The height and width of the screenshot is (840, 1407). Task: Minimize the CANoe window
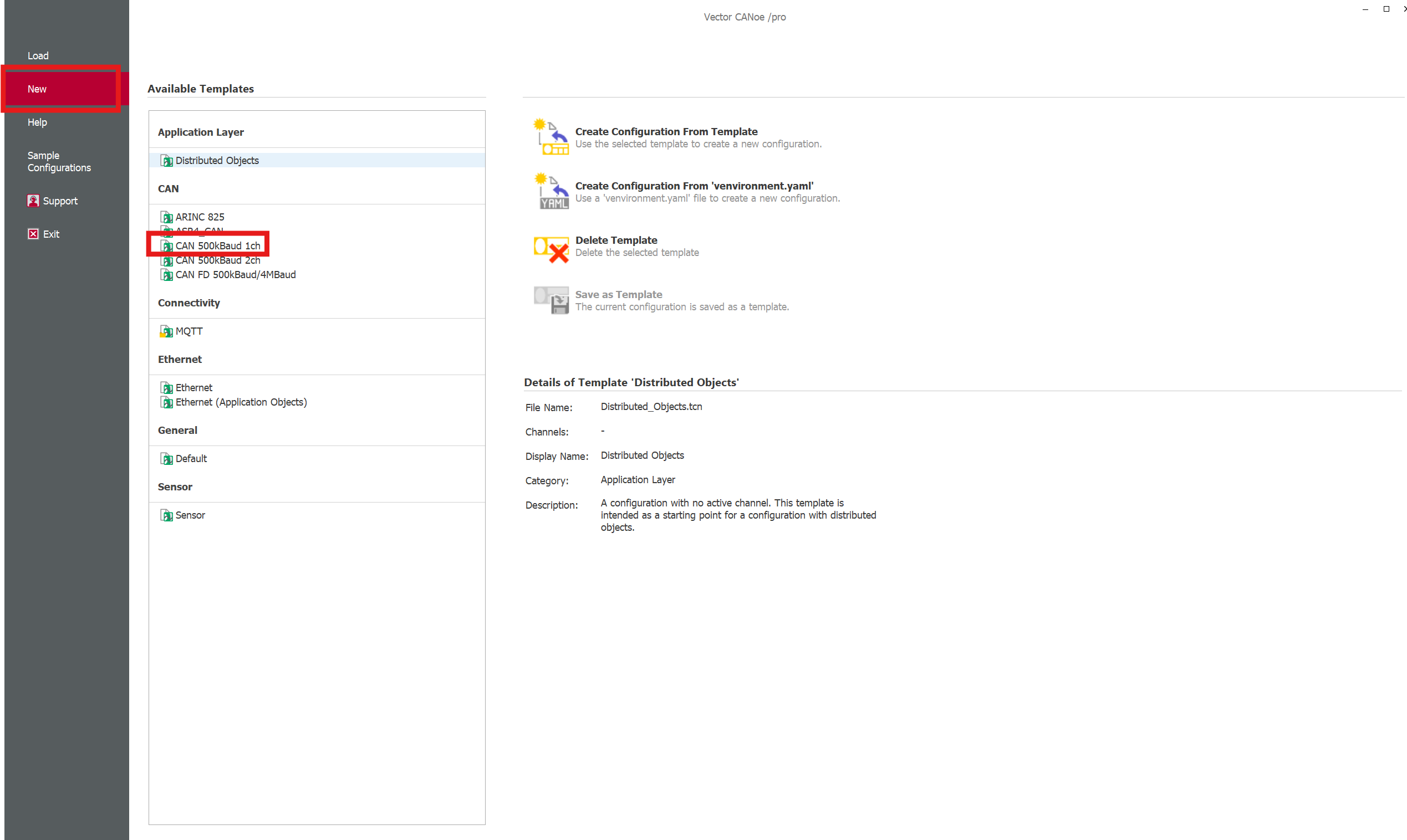1365,9
